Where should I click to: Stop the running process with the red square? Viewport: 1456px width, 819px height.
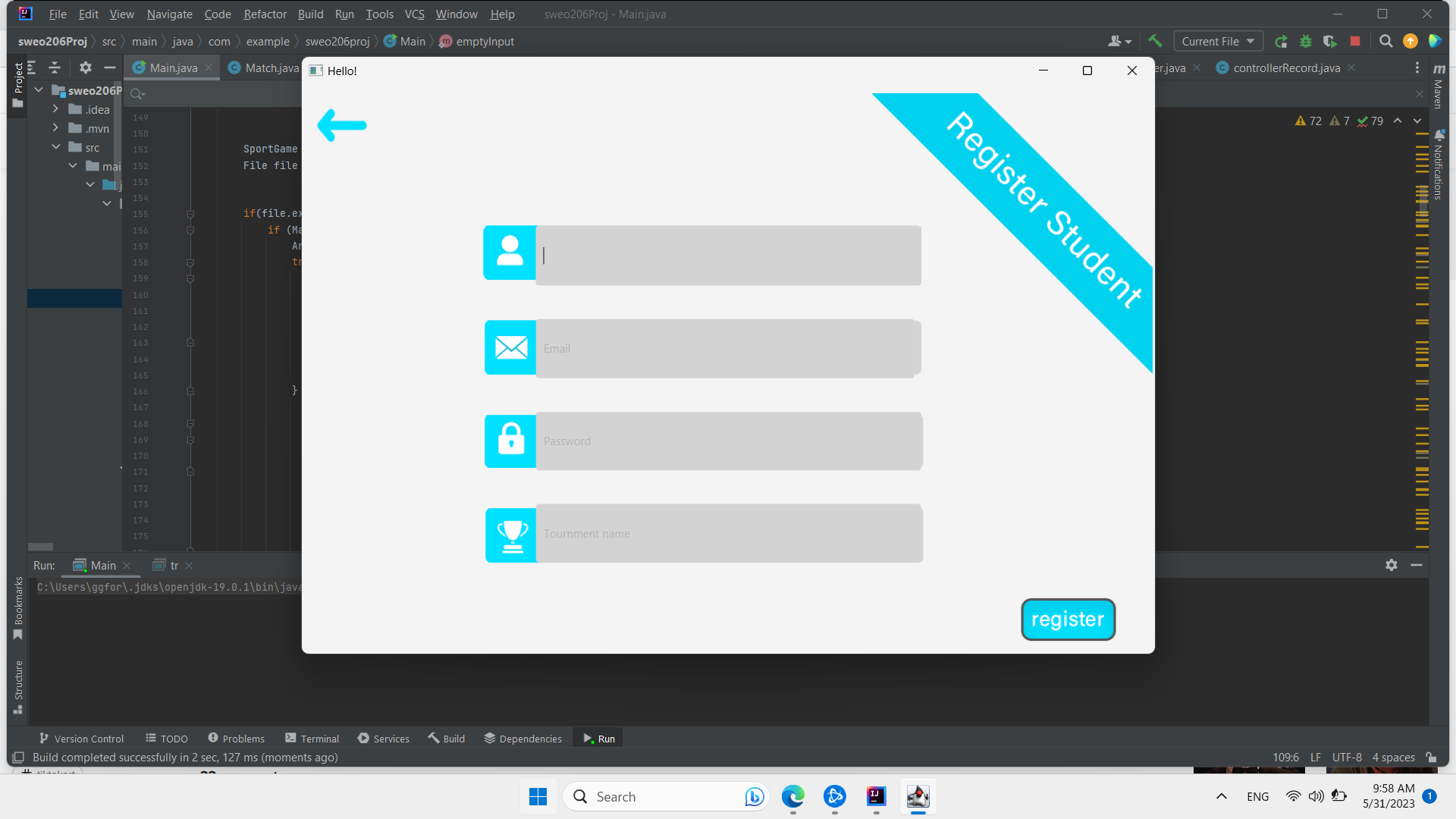(x=1357, y=42)
